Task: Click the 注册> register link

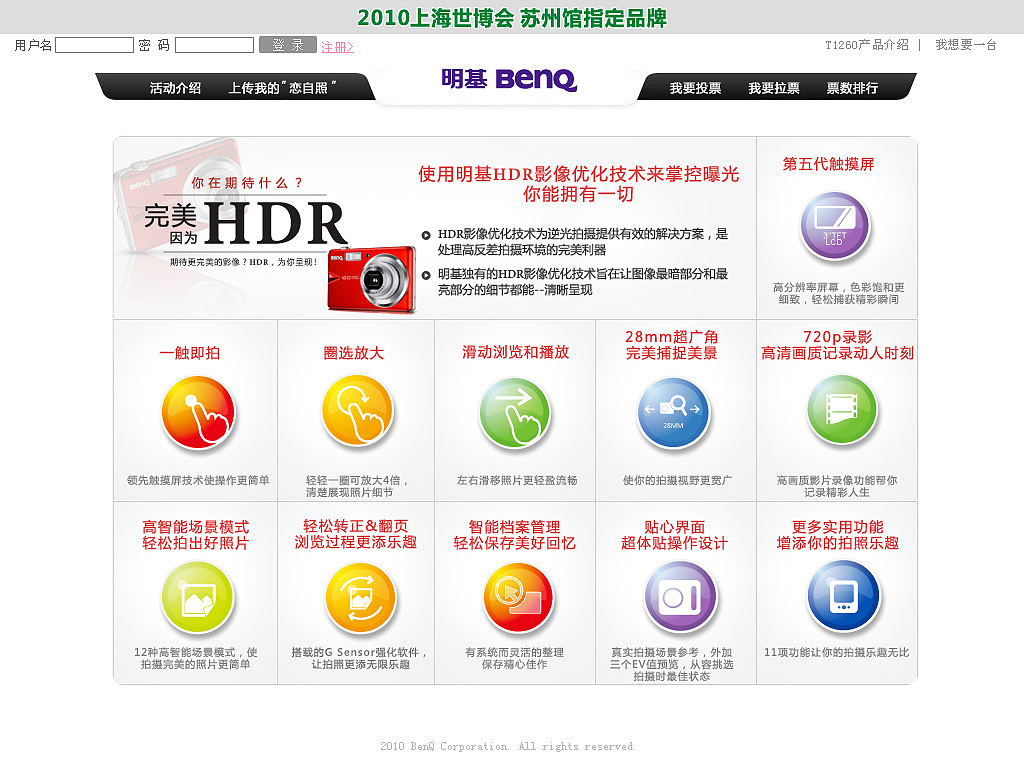Action: 337,46
